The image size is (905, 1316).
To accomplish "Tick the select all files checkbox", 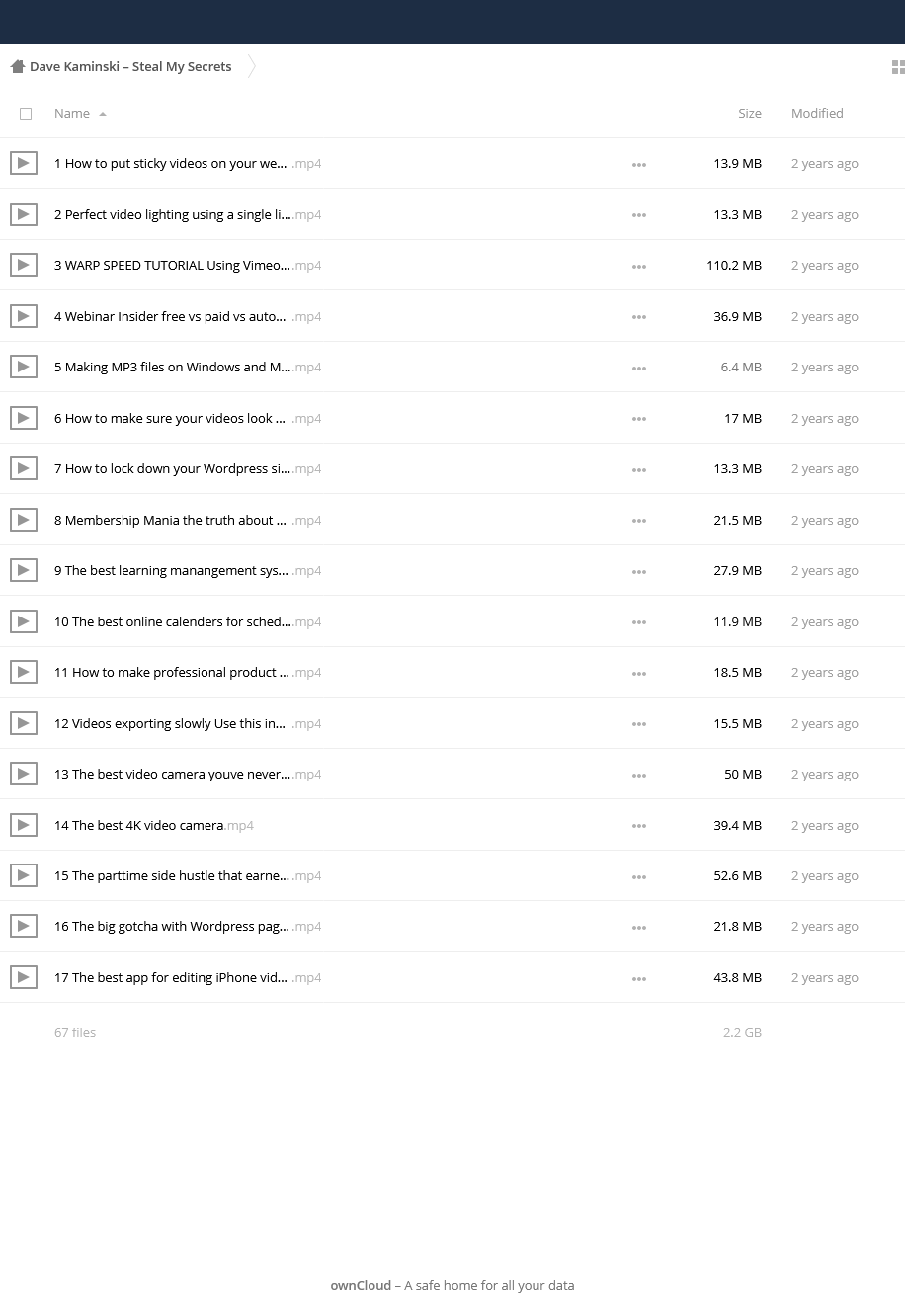I will (x=26, y=114).
